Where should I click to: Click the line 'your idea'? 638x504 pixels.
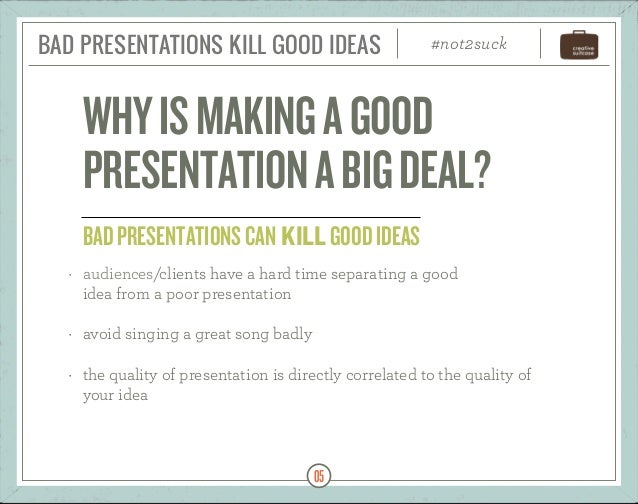tap(115, 396)
